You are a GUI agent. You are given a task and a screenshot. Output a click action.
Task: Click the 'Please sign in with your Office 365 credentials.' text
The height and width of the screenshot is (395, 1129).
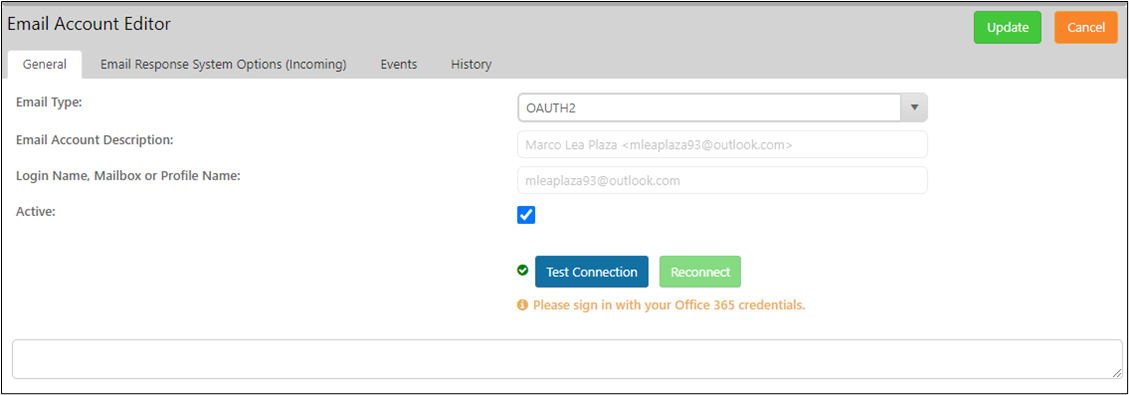point(669,305)
